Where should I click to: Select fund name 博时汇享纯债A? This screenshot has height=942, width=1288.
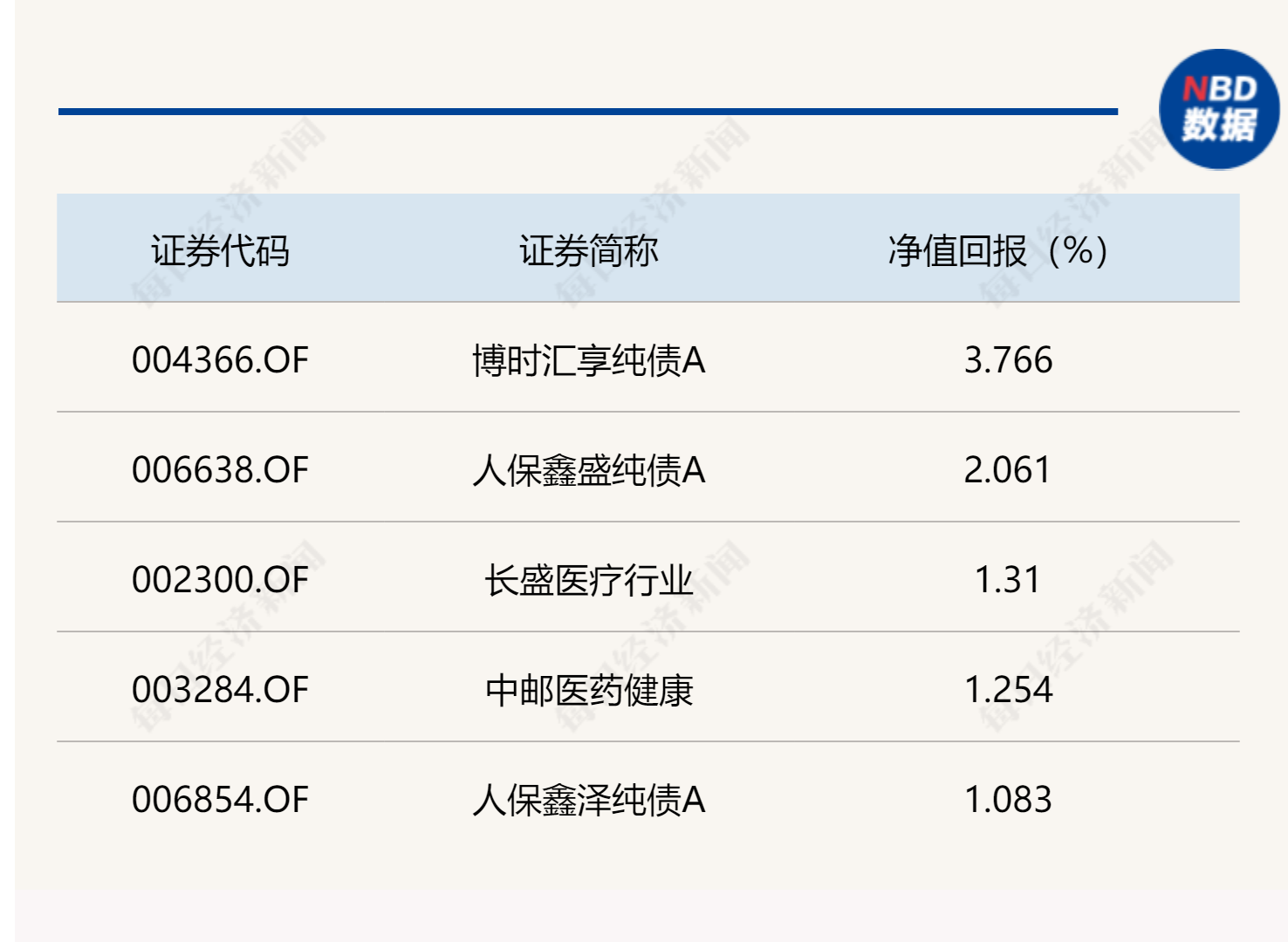[x=588, y=360]
